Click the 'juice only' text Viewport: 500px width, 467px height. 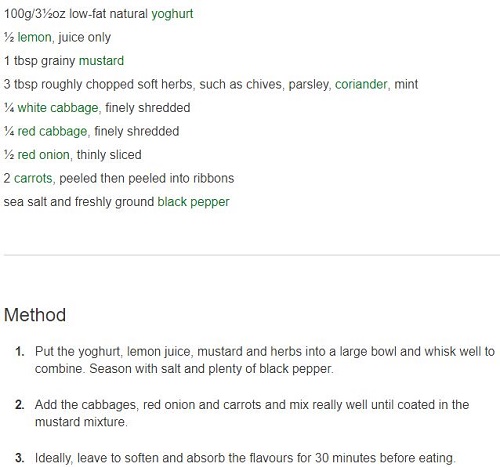pyautogui.click(x=85, y=37)
